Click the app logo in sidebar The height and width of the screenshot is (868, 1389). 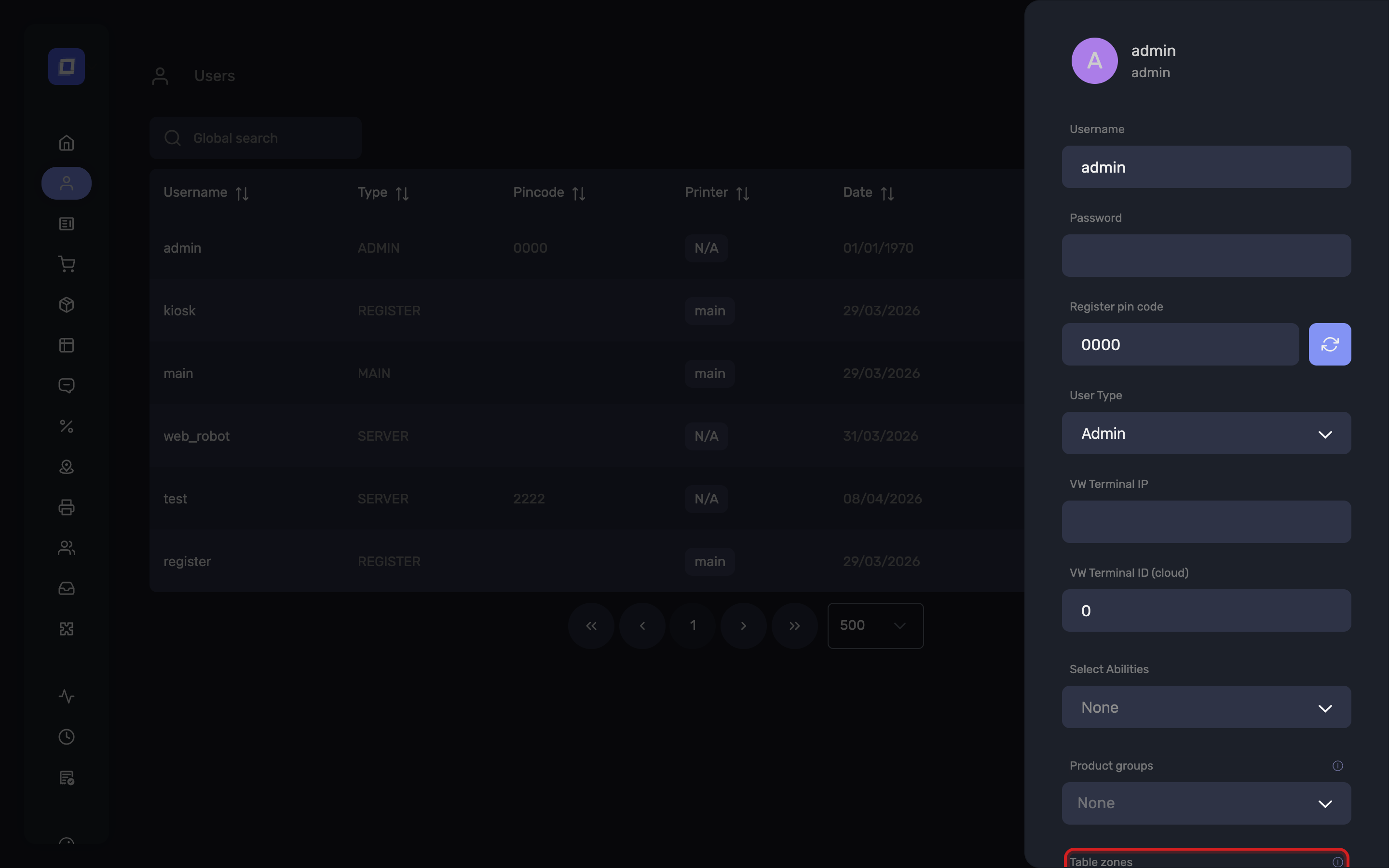[67, 67]
